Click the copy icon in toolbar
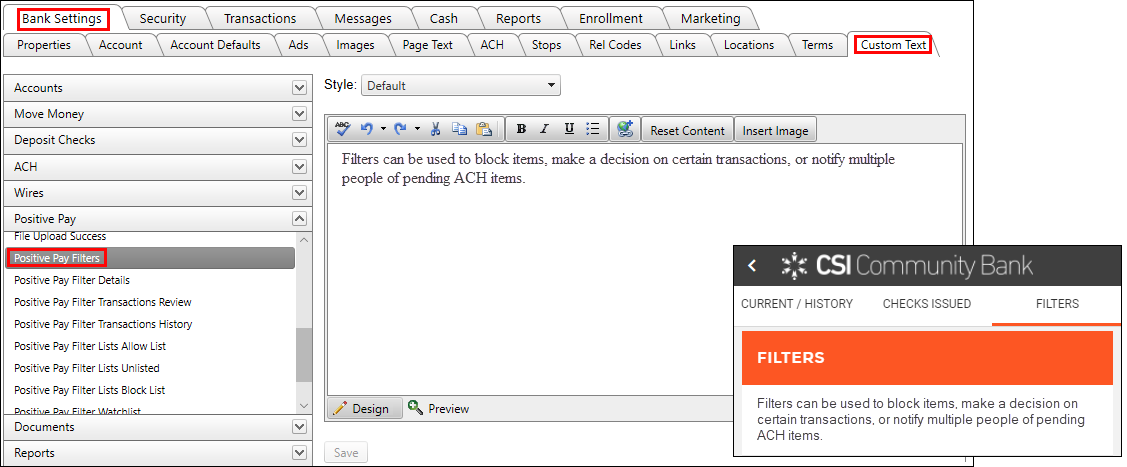The width and height of the screenshot is (1127, 467). (459, 129)
